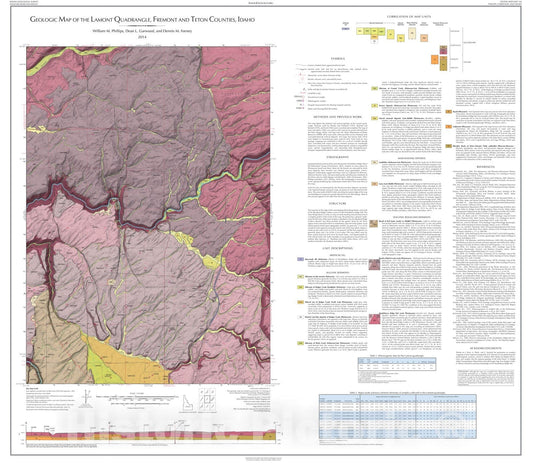Viewport: 533px width, 471px height.
Task: Click the patterned pink swatch in unit descriptions
Action: pos(375,264)
